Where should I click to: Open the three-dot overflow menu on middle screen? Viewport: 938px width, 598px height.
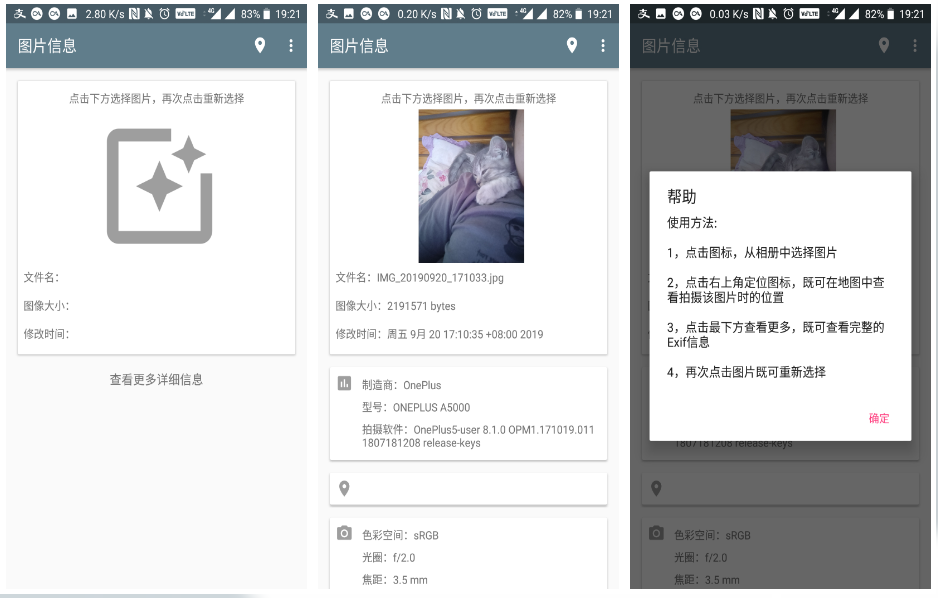[x=603, y=45]
